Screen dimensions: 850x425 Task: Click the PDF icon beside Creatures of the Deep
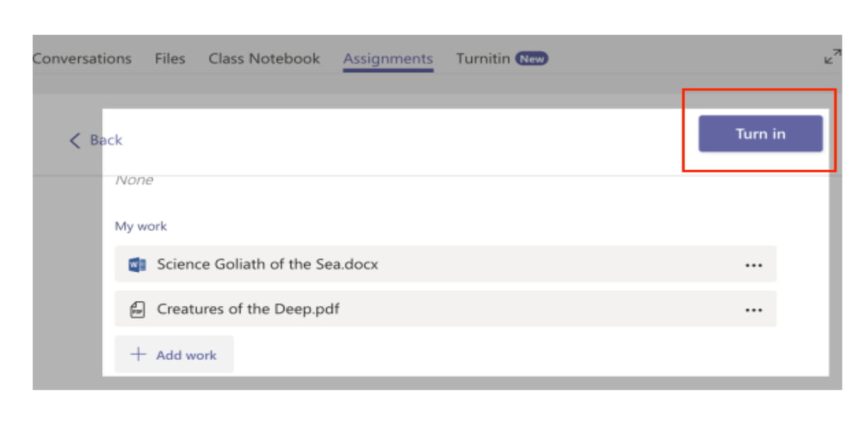coord(137,309)
